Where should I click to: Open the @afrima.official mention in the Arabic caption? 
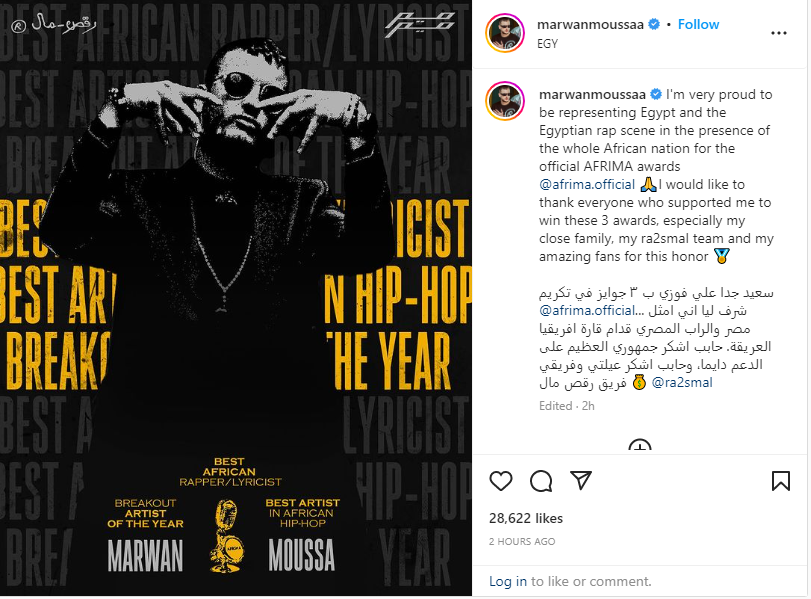pos(587,310)
